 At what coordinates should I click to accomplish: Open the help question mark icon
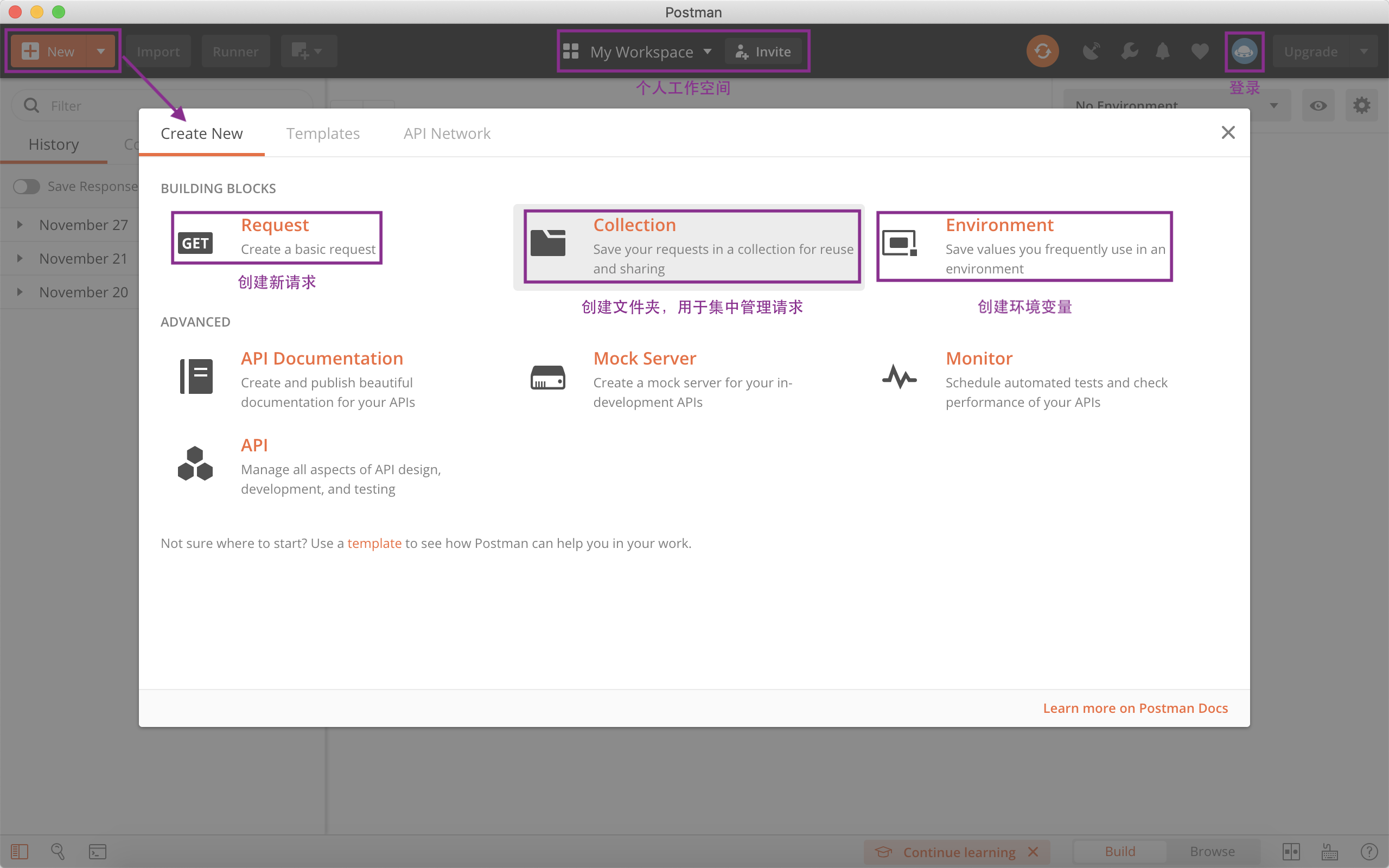pyautogui.click(x=1369, y=851)
